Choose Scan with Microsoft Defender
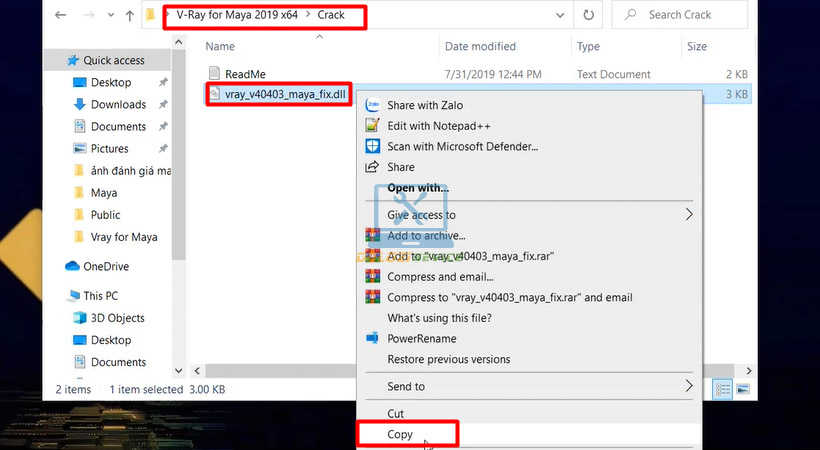Viewport: 820px width, 450px height. coord(462,147)
